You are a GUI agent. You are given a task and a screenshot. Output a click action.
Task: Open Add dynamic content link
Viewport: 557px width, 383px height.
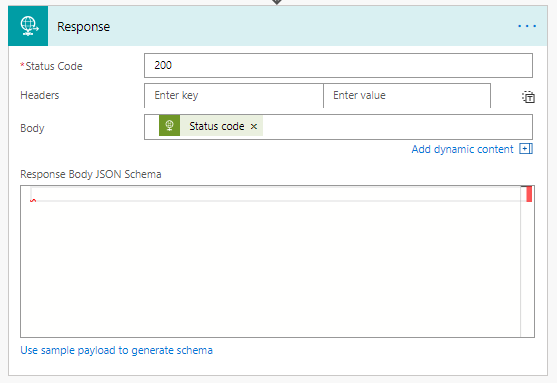point(463,149)
